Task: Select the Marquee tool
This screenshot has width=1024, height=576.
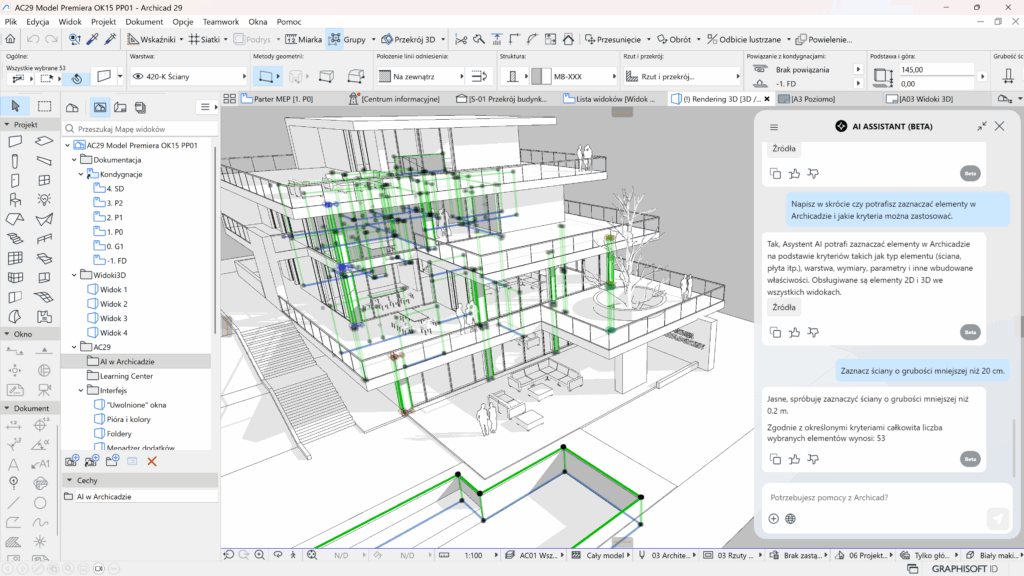Action: (45, 106)
